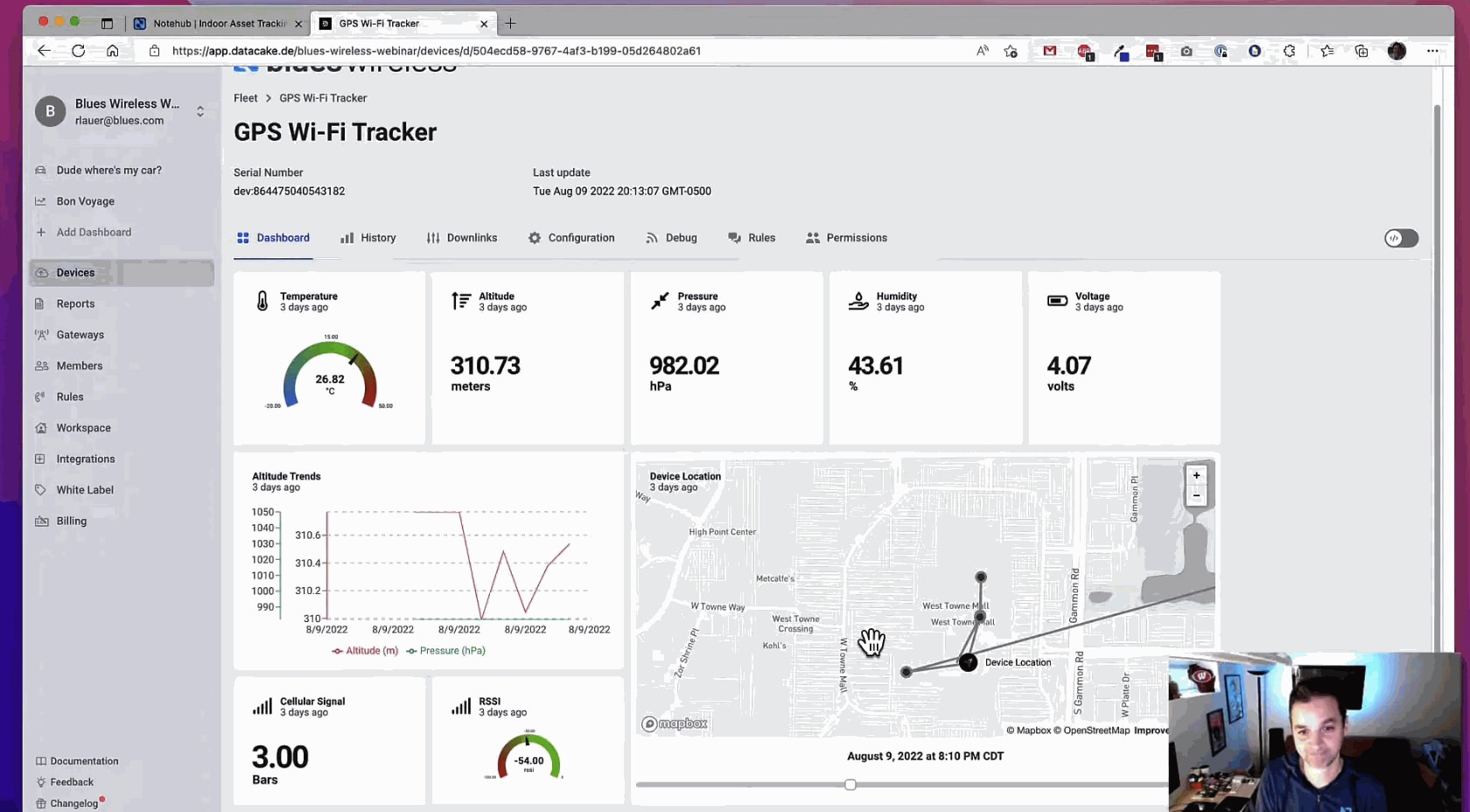Click the temperature gauge showing 26.82
Viewport: 1470px width, 812px height.
click(x=330, y=375)
